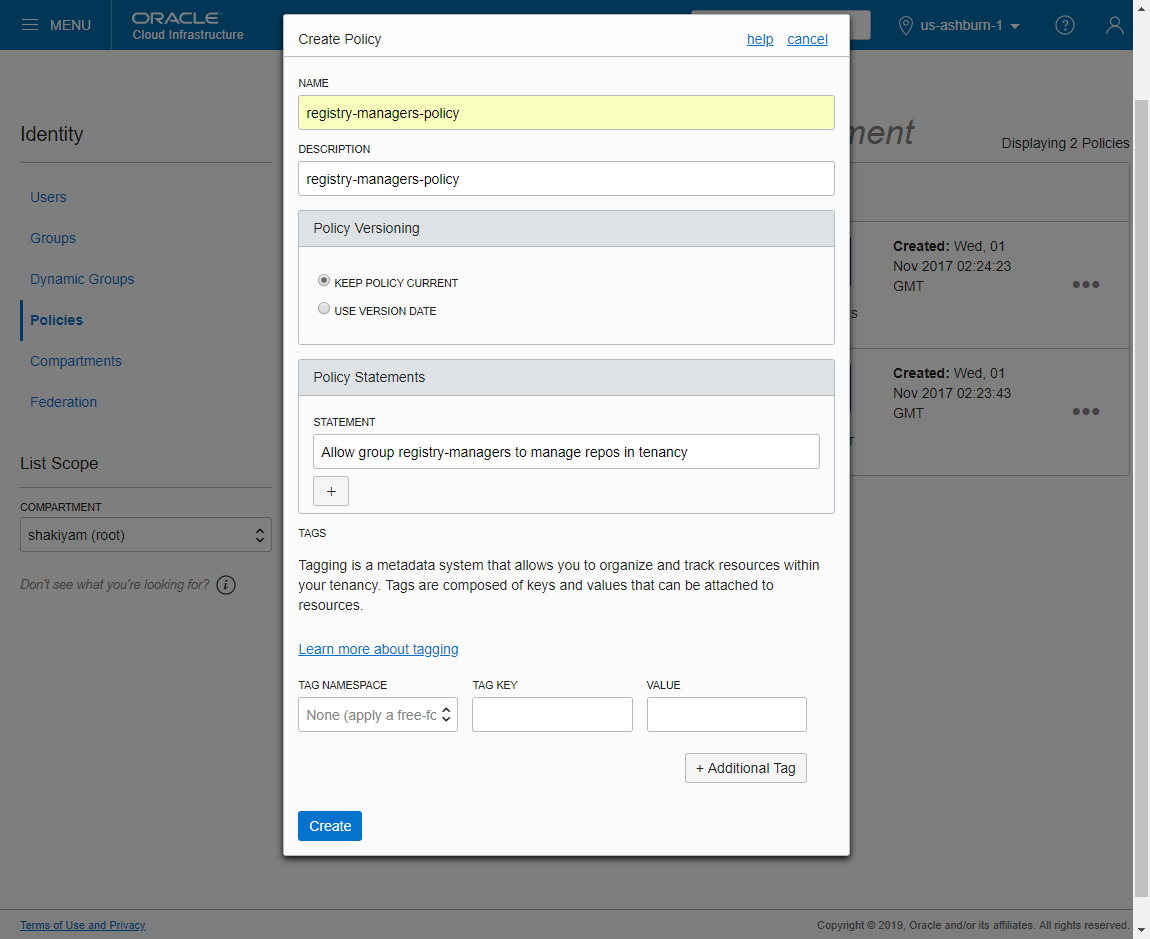Navigate to Groups in the sidebar

(x=52, y=238)
